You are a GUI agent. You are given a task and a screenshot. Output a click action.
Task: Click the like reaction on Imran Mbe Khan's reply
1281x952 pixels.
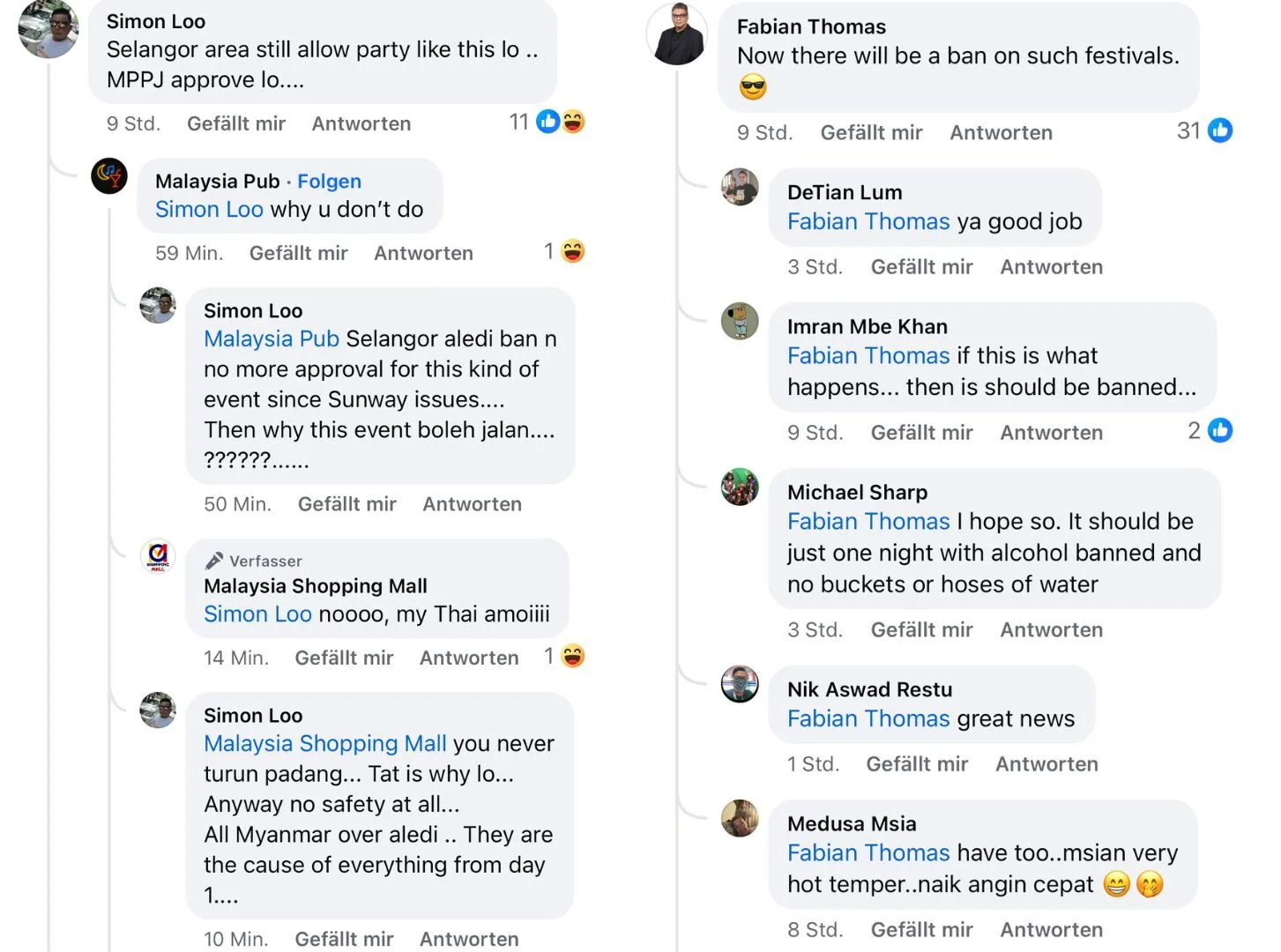1220,430
